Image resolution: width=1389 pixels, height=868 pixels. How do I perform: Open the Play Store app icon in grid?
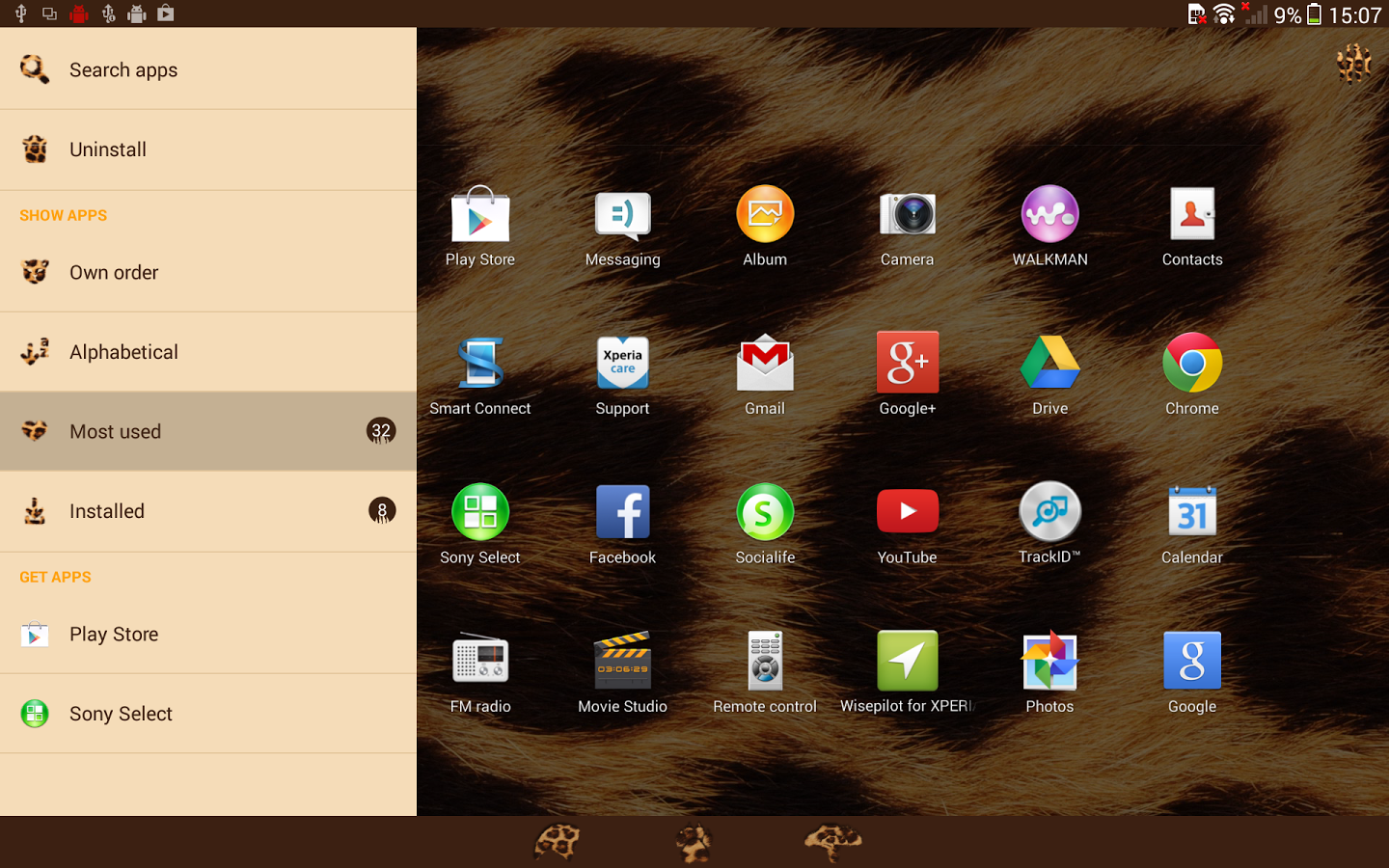[480, 227]
